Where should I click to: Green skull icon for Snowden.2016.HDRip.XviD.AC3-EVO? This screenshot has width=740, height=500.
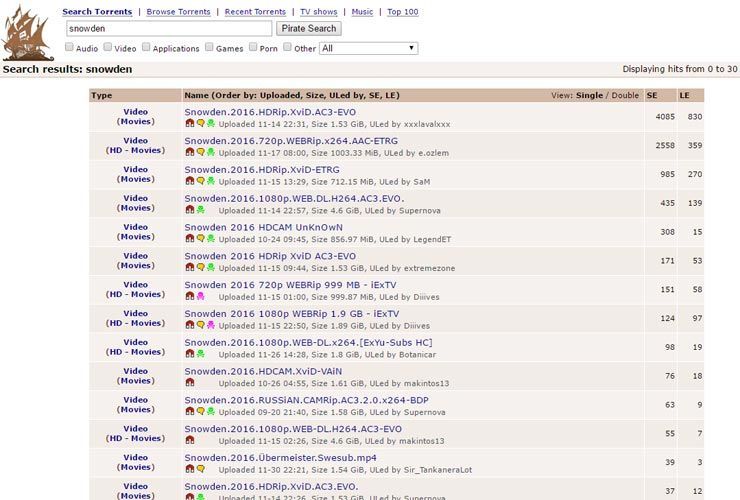click(211, 123)
